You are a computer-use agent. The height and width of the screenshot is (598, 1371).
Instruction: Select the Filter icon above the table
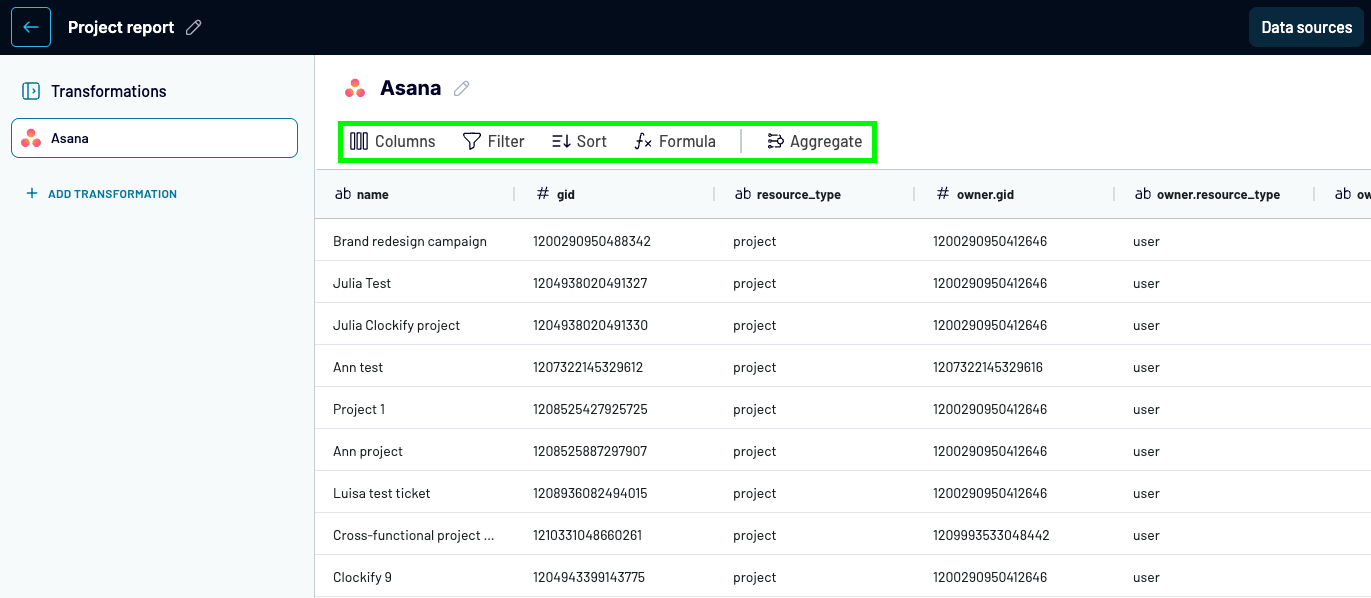pos(471,141)
